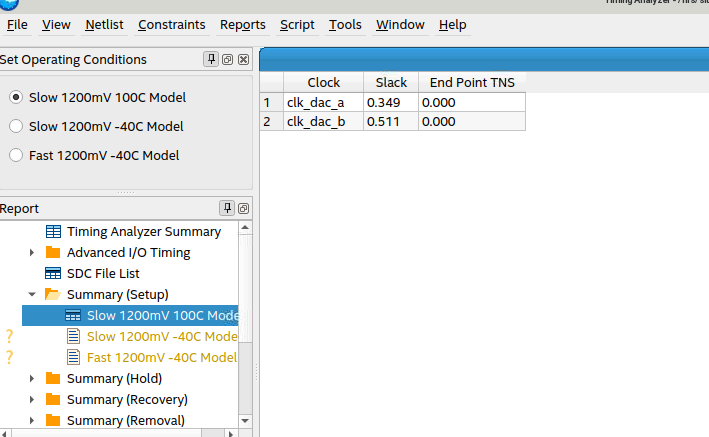Select the clk_dac_a clock cell
This screenshot has height=437, width=709.
pyautogui.click(x=323, y=102)
